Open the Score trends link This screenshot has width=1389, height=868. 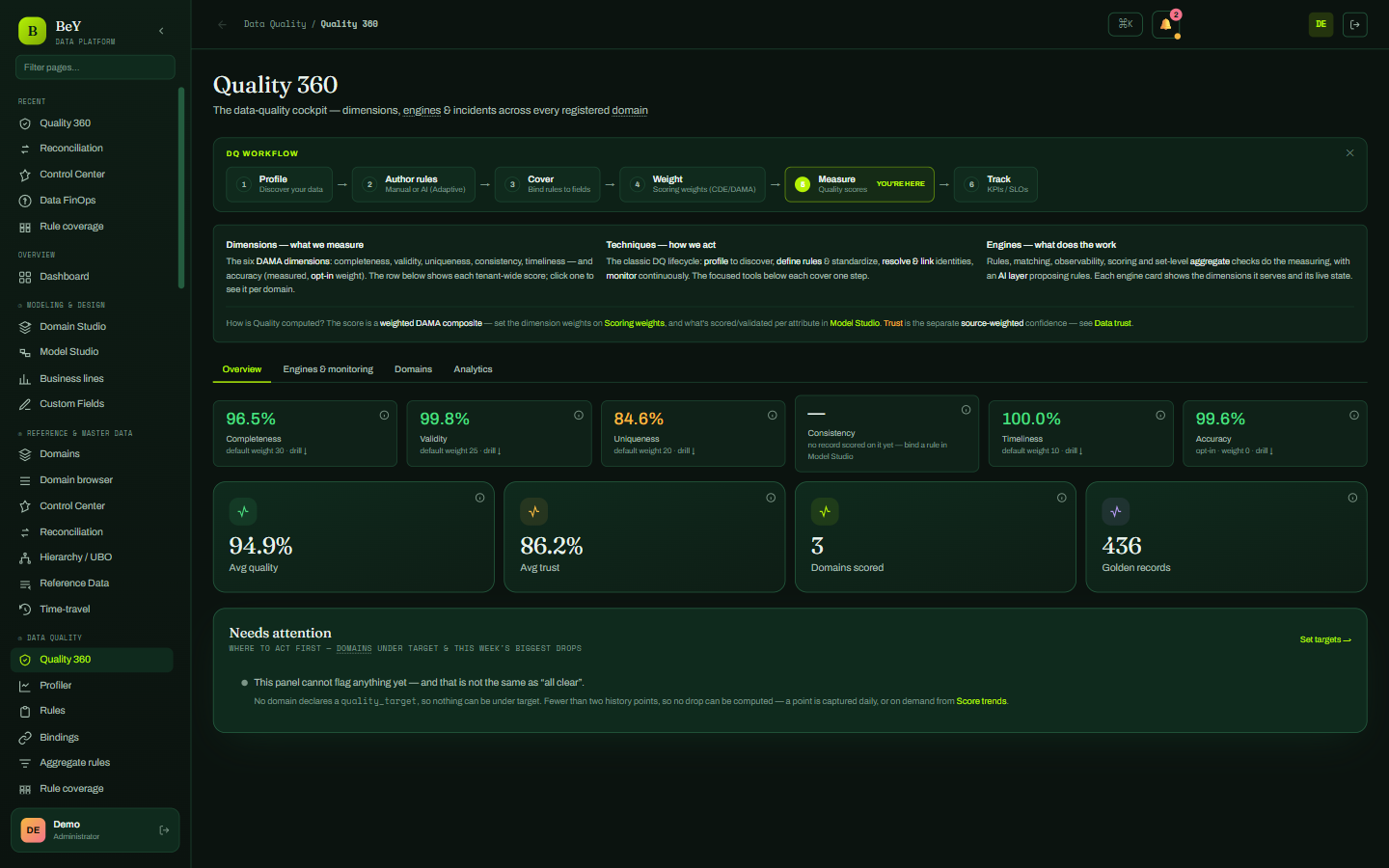pyautogui.click(x=981, y=702)
